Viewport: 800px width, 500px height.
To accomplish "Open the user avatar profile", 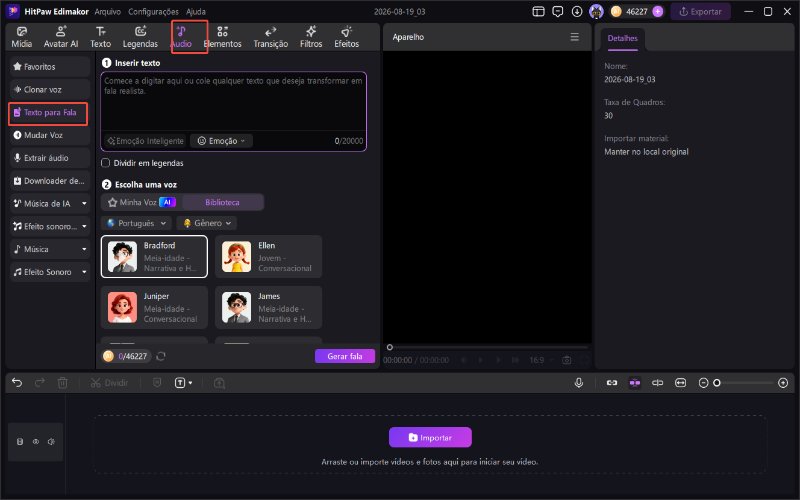I will coord(596,11).
